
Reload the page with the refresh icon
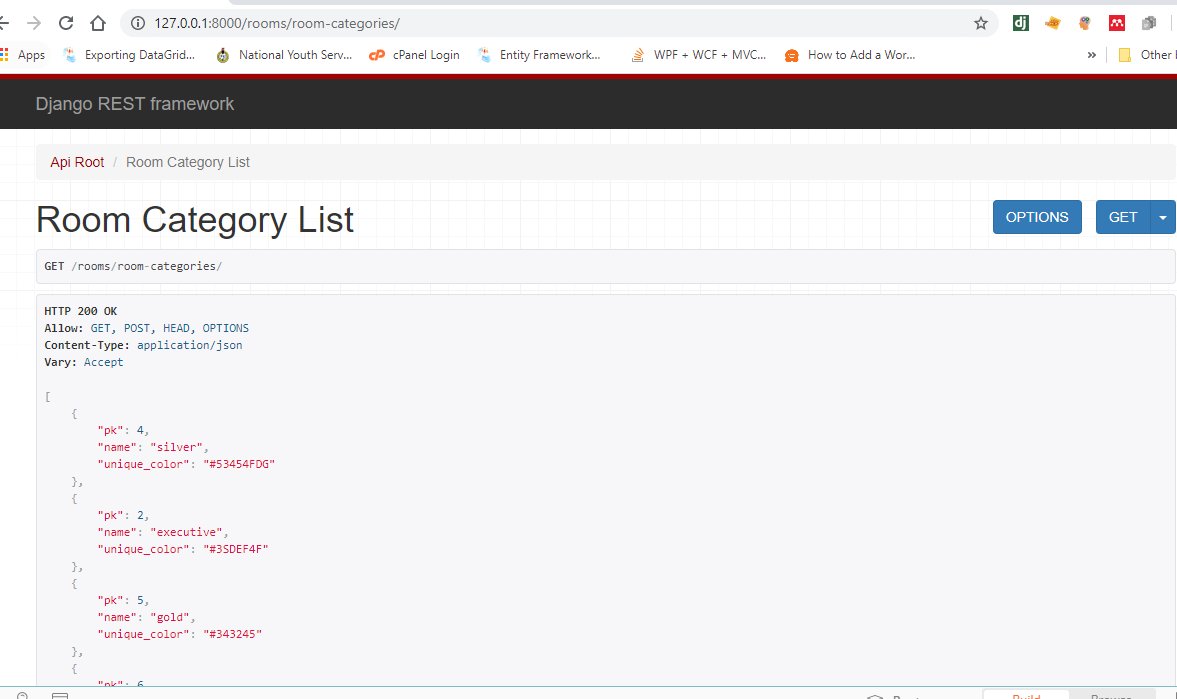(x=66, y=23)
